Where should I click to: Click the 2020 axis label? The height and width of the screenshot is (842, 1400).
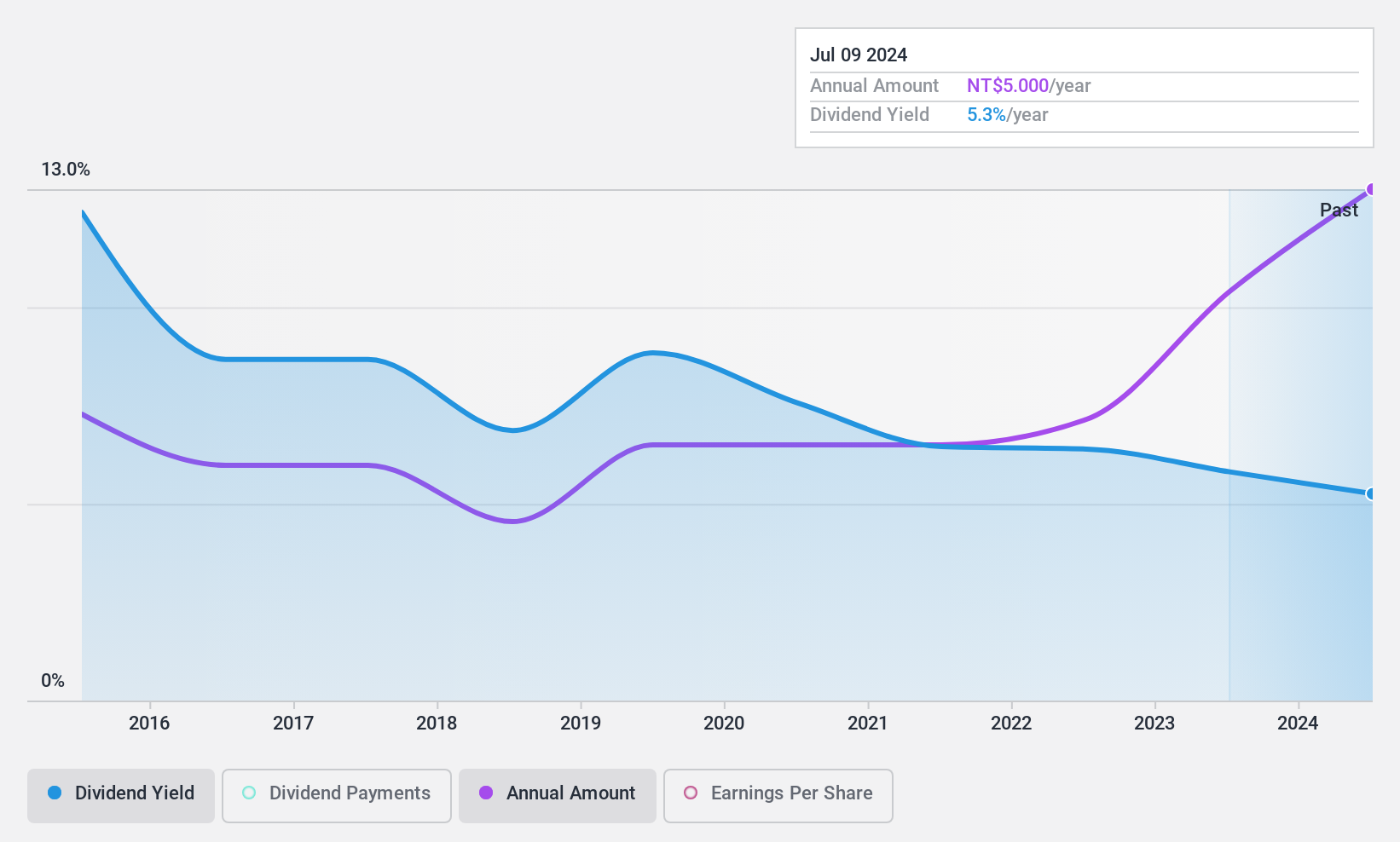coord(724,724)
